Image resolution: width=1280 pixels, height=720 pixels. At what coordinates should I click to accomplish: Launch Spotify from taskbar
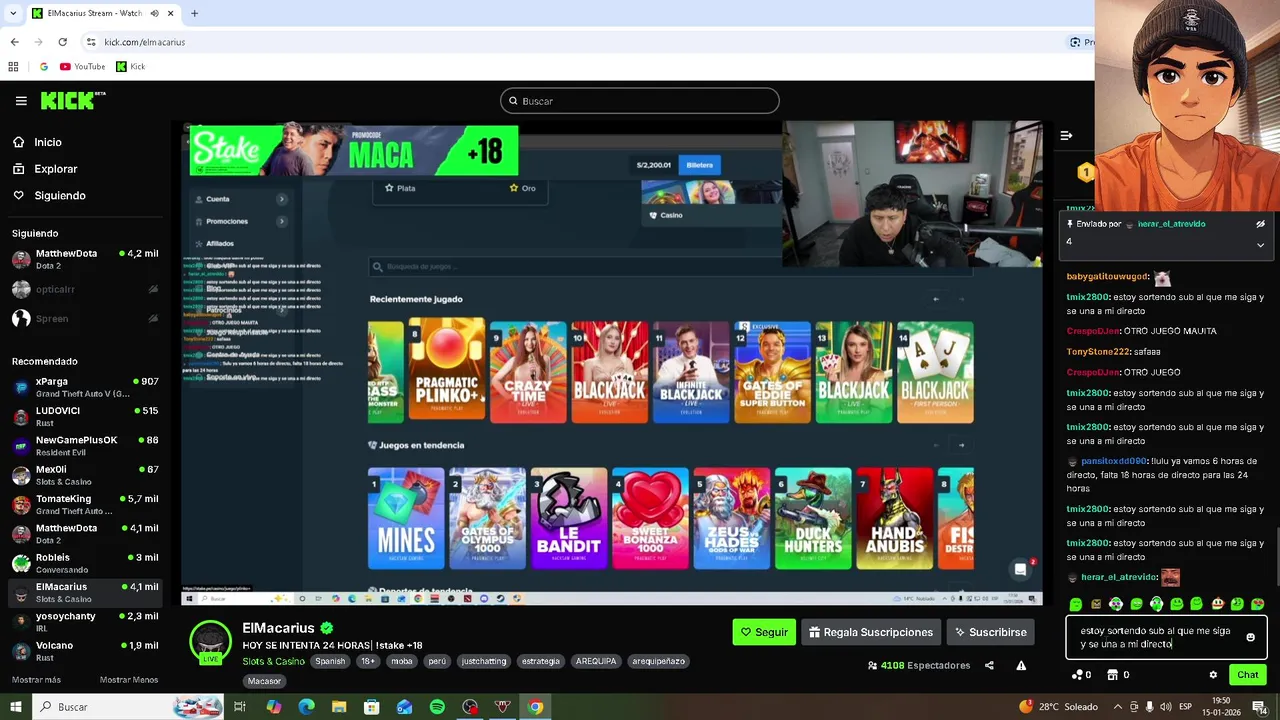(x=437, y=707)
